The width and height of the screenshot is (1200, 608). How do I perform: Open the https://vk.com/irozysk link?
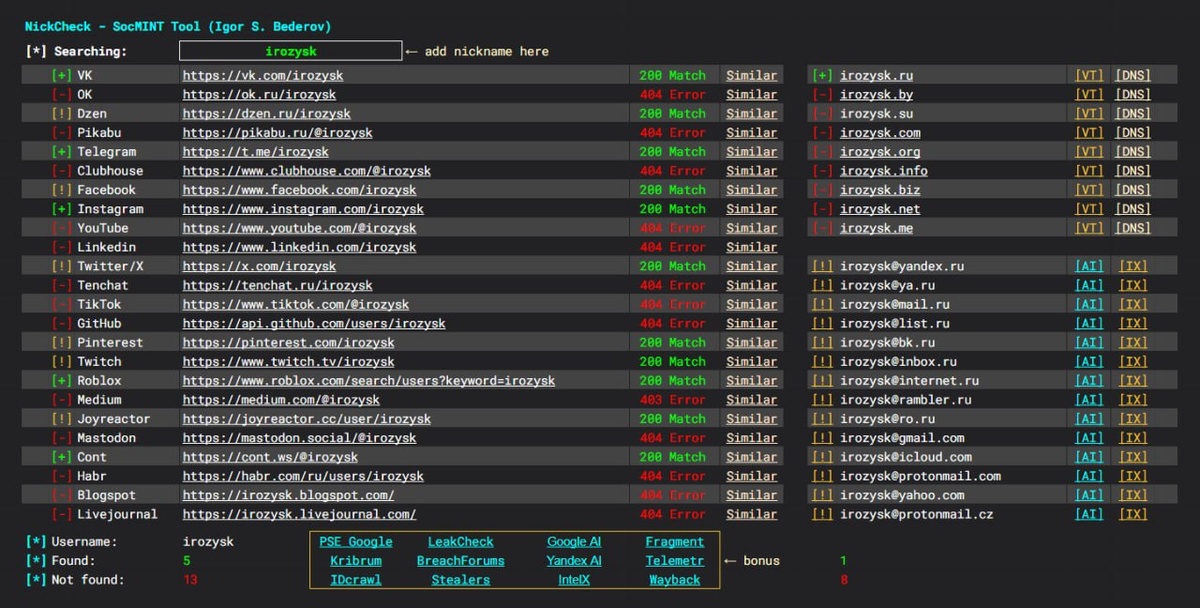(263, 75)
